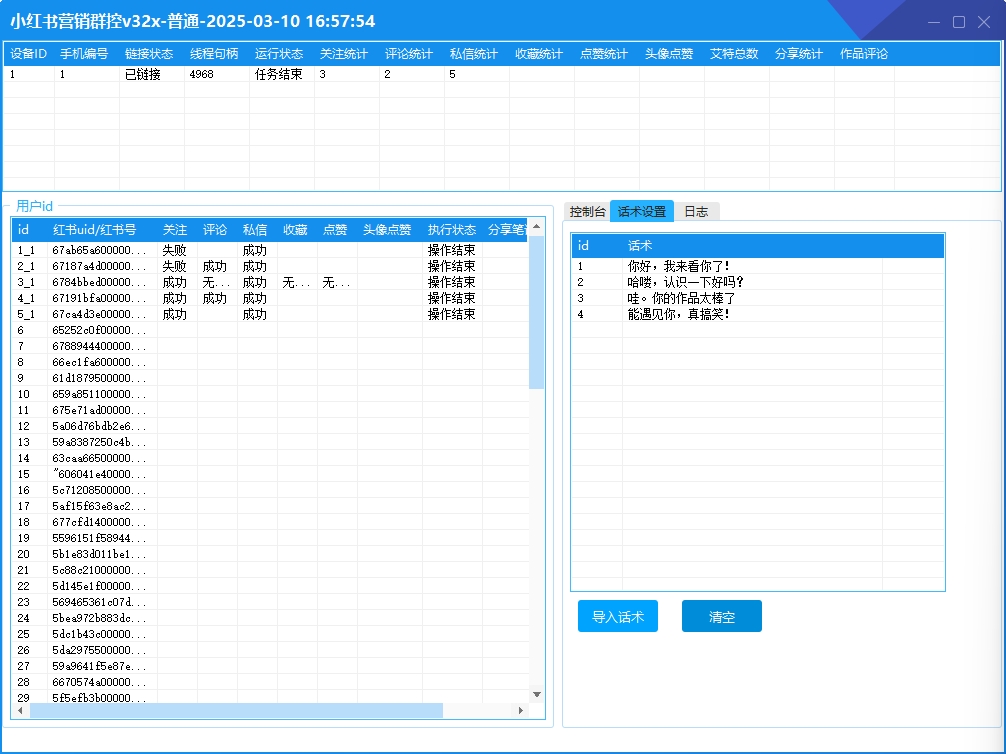
Task: Click the 线程句柄 column header
Action: pos(214,54)
